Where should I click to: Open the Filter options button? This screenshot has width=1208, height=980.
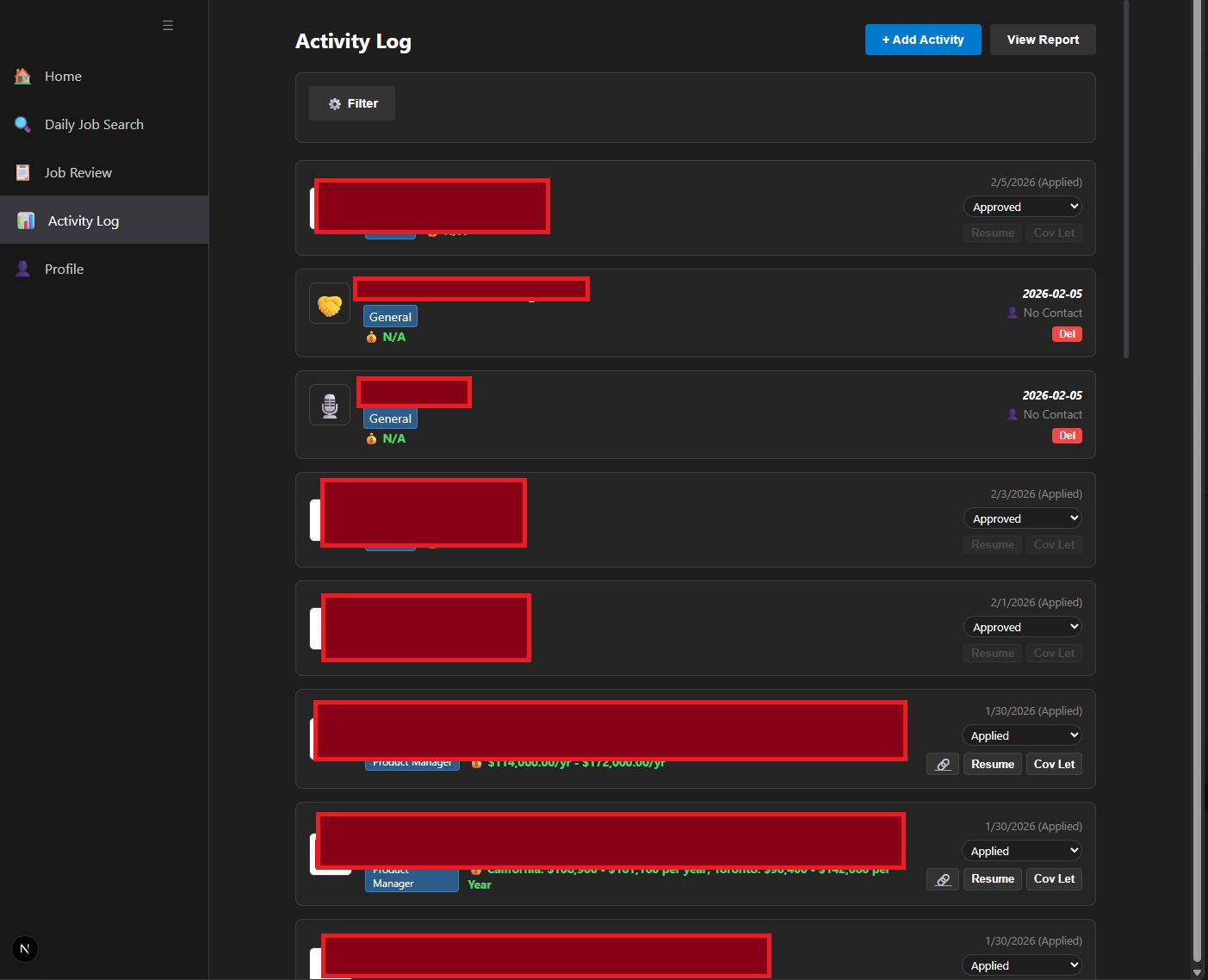tap(352, 103)
